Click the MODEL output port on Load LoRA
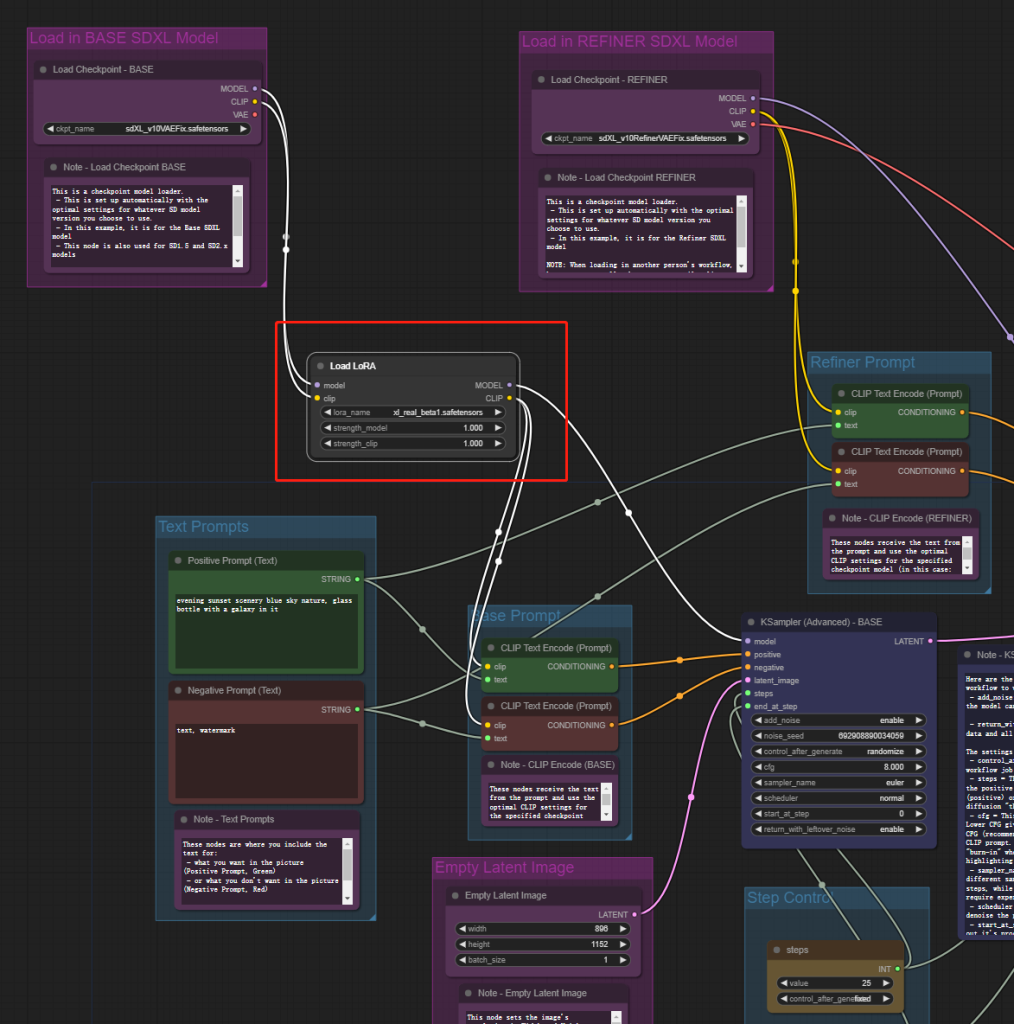This screenshot has height=1024, width=1014. coord(510,385)
